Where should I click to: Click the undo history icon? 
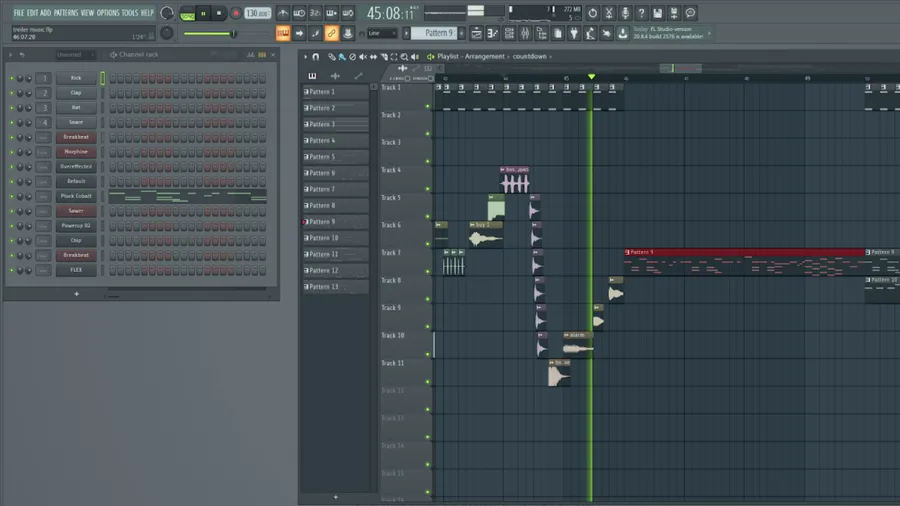coord(592,13)
